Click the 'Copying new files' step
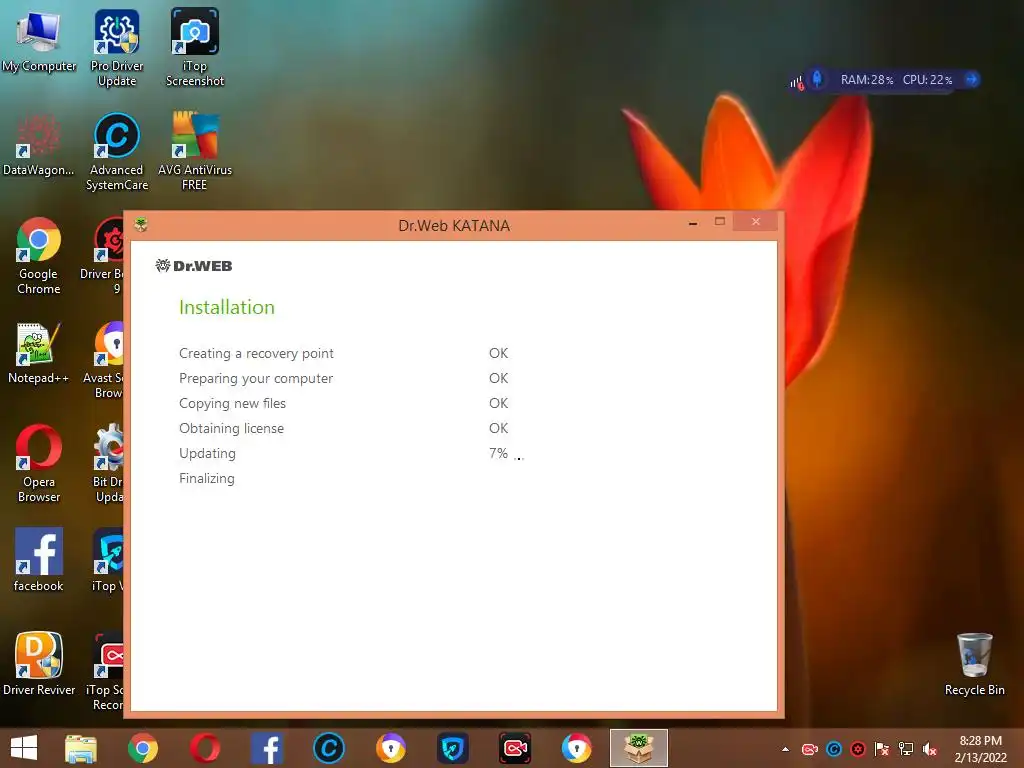 (x=232, y=403)
